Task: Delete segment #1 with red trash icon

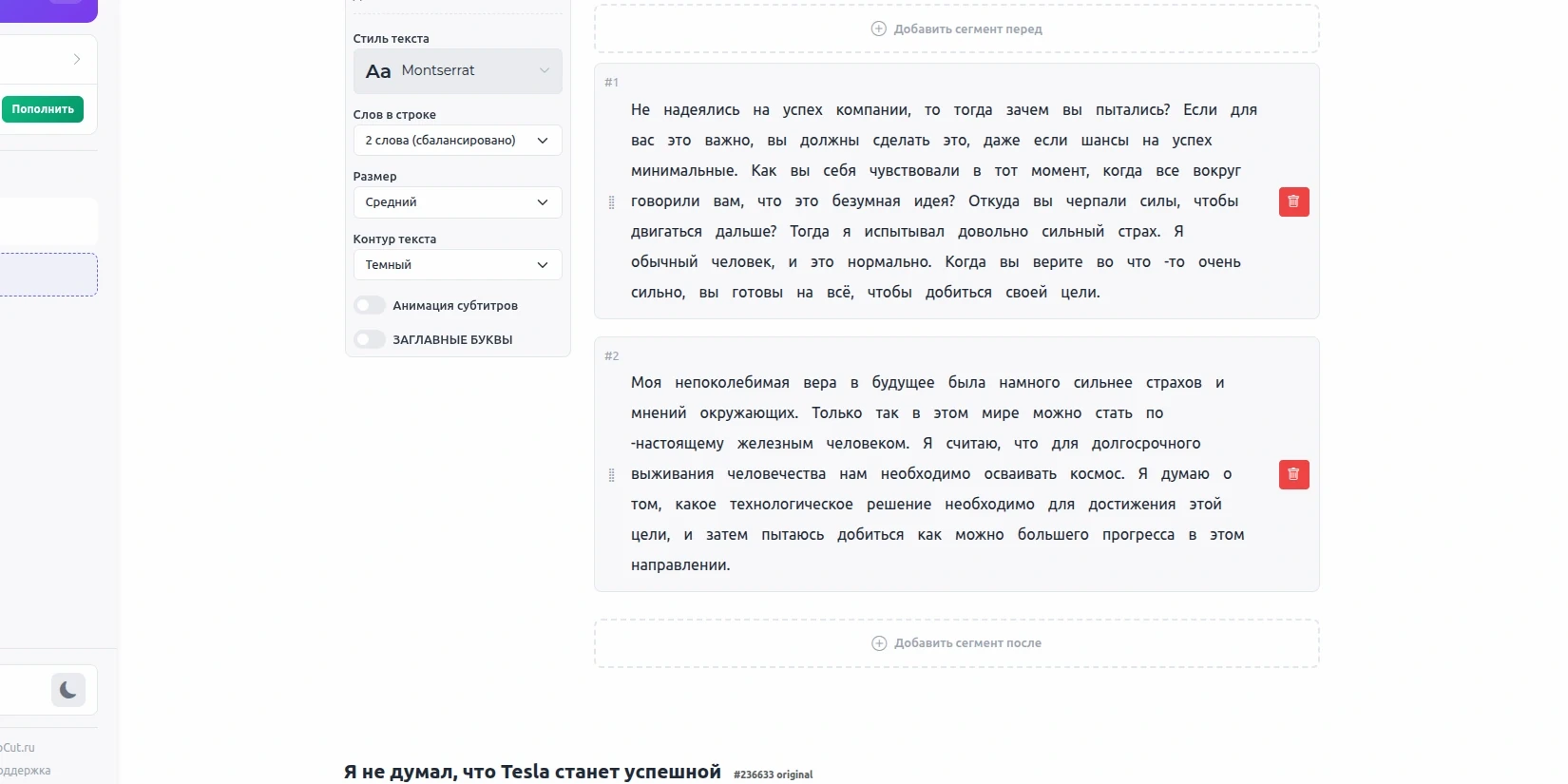Action: tap(1293, 201)
